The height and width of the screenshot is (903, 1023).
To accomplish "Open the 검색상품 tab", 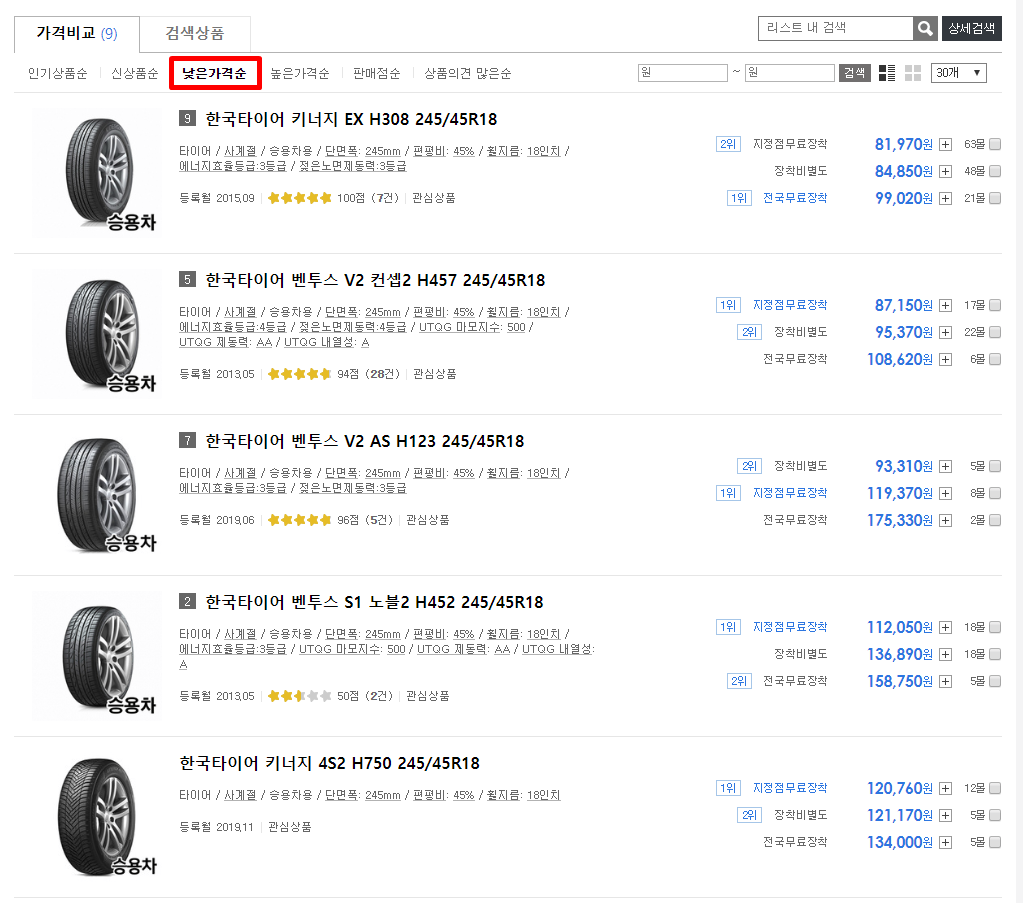I will tap(195, 34).
